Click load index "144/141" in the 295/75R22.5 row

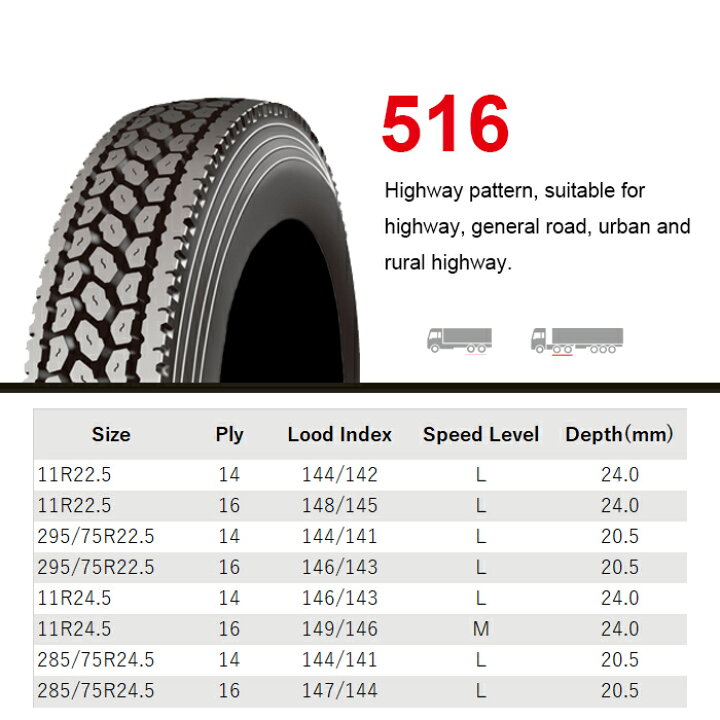340,536
